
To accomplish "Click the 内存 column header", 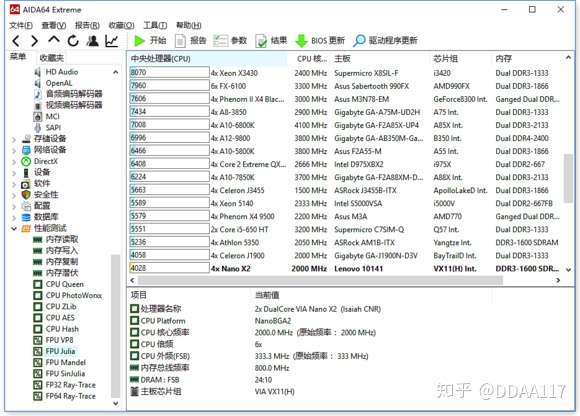I will pyautogui.click(x=503, y=58).
